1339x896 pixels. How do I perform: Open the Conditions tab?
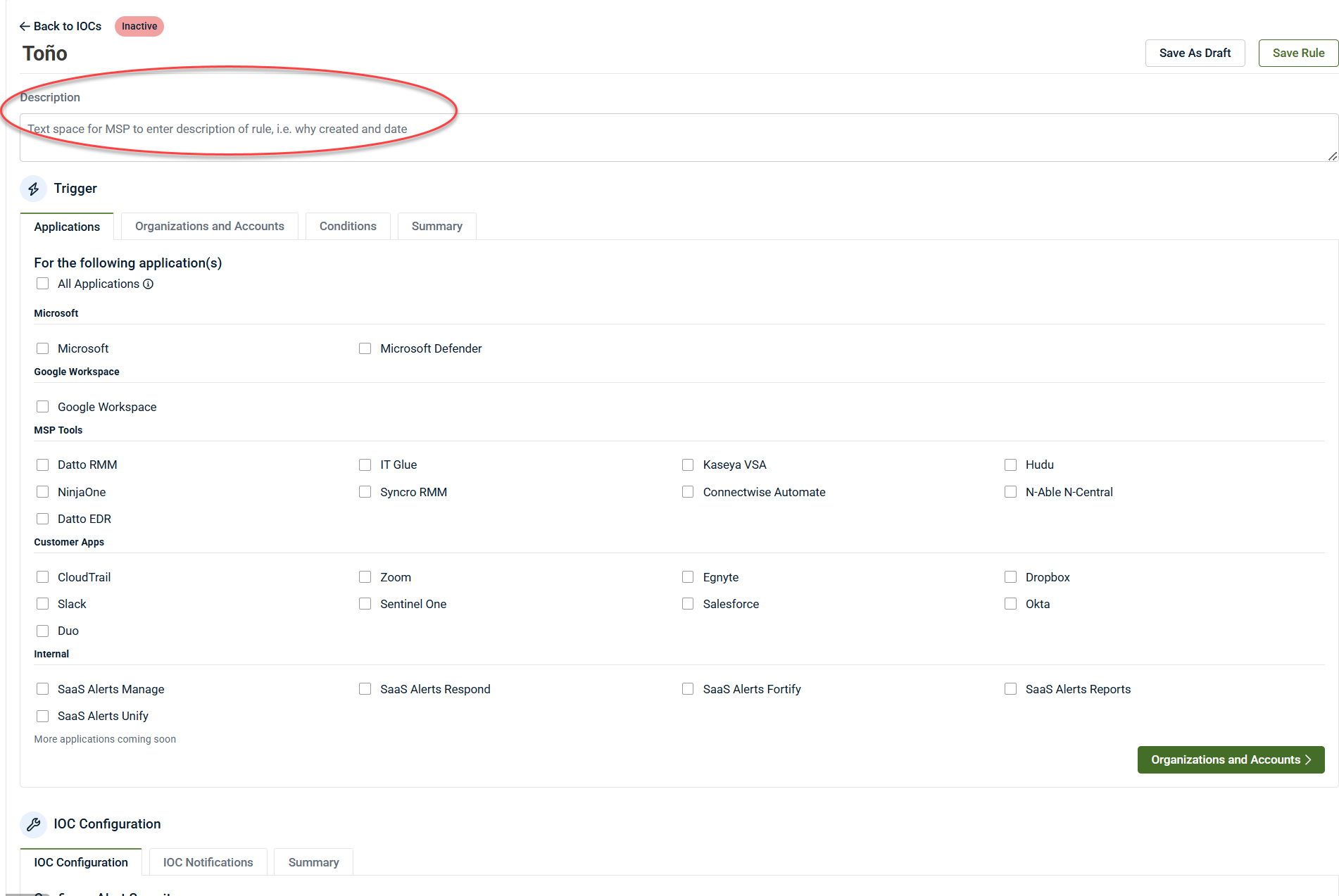coord(348,226)
